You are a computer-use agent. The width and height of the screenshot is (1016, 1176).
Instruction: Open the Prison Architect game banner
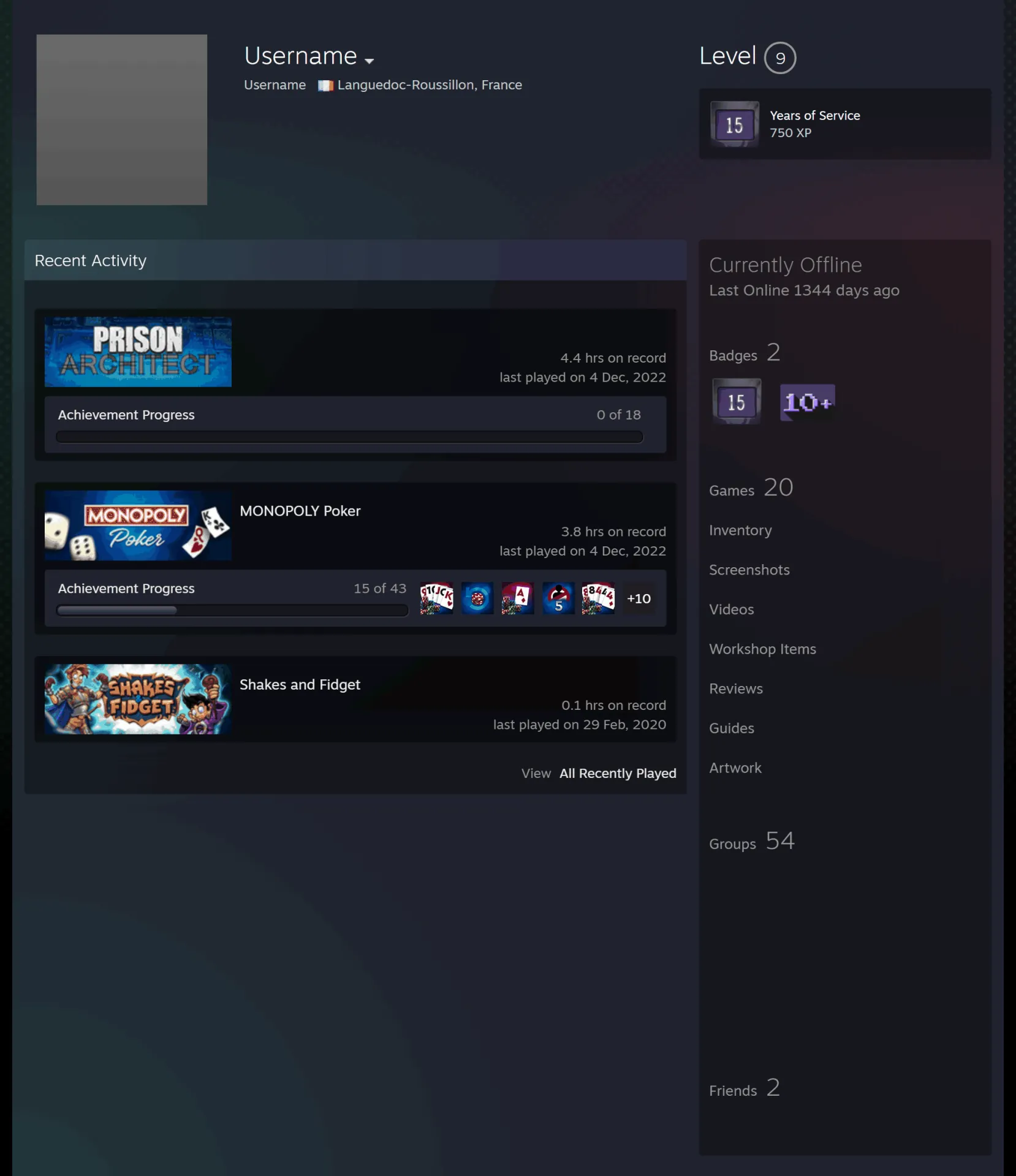pos(138,352)
